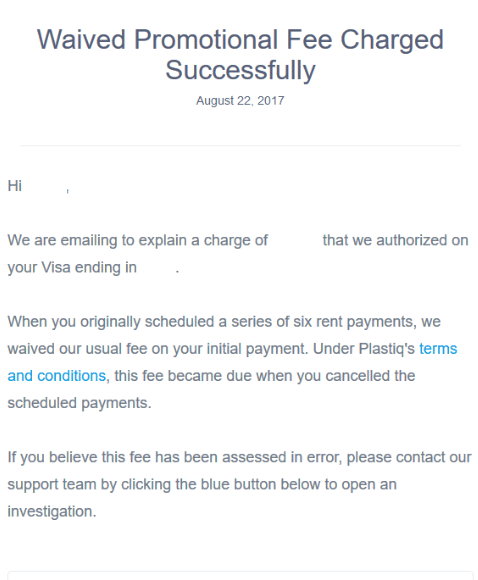Click the "Hi" greeting text
Viewport: 478px width, 580px height.
point(15,186)
